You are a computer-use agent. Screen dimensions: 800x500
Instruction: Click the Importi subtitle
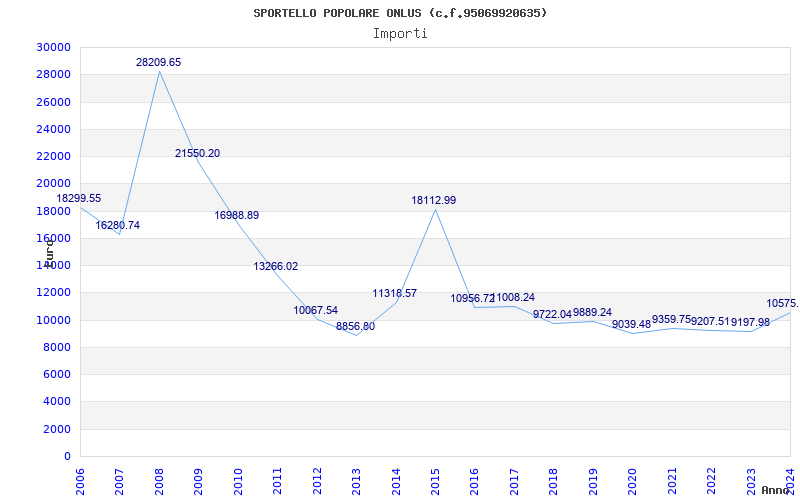400,34
